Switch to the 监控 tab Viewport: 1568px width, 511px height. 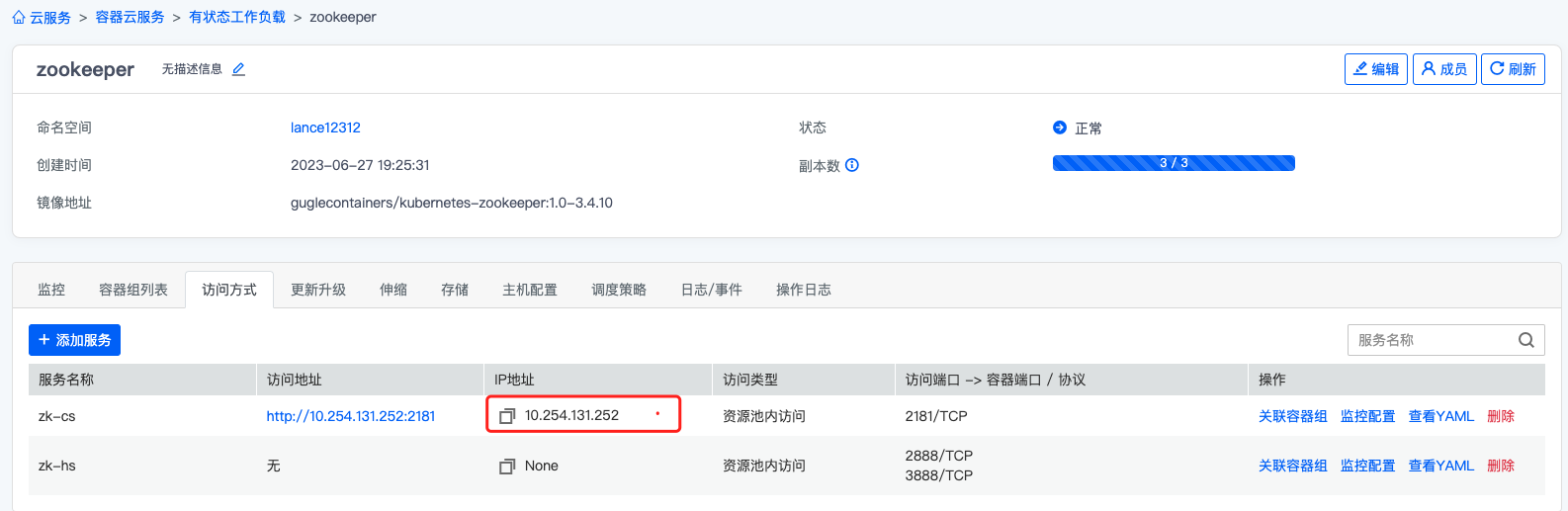coord(51,290)
